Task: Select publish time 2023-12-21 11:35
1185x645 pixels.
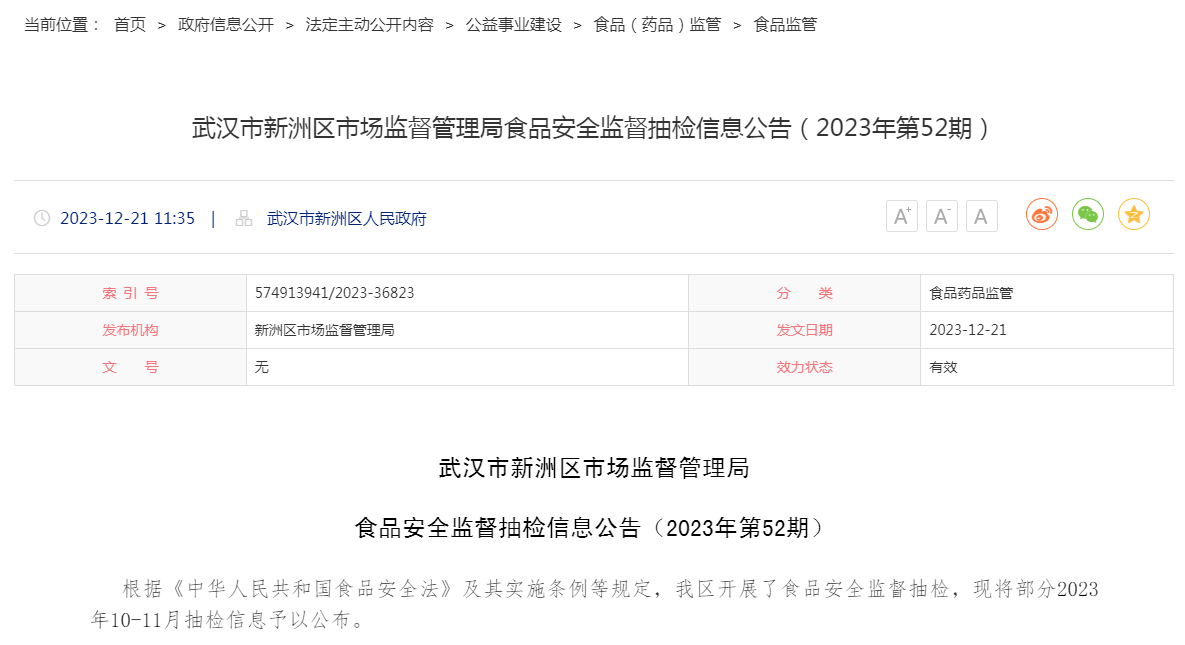Action: pos(128,219)
